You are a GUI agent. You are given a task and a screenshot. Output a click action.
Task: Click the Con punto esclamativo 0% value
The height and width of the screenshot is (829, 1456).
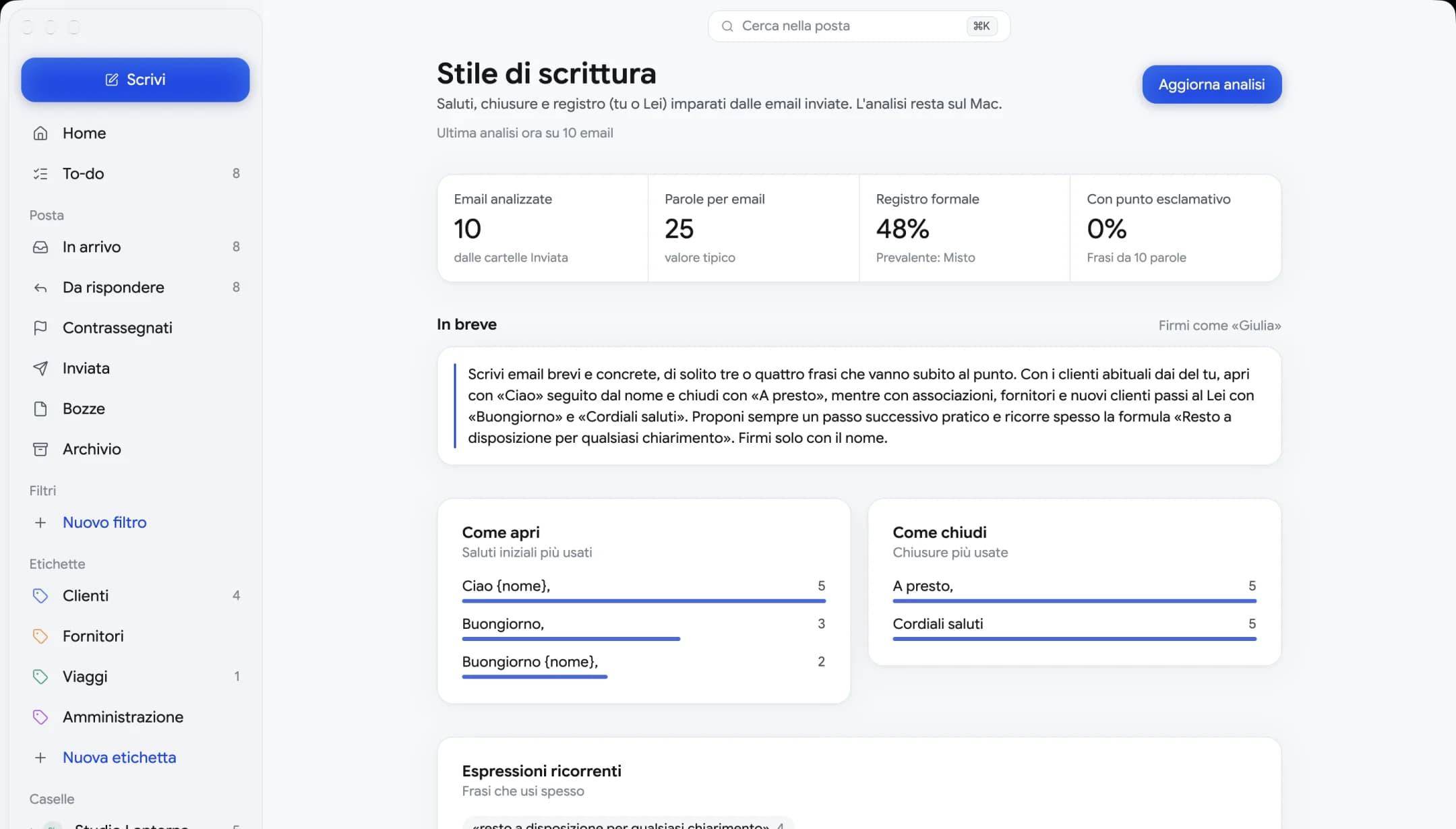(x=1107, y=229)
